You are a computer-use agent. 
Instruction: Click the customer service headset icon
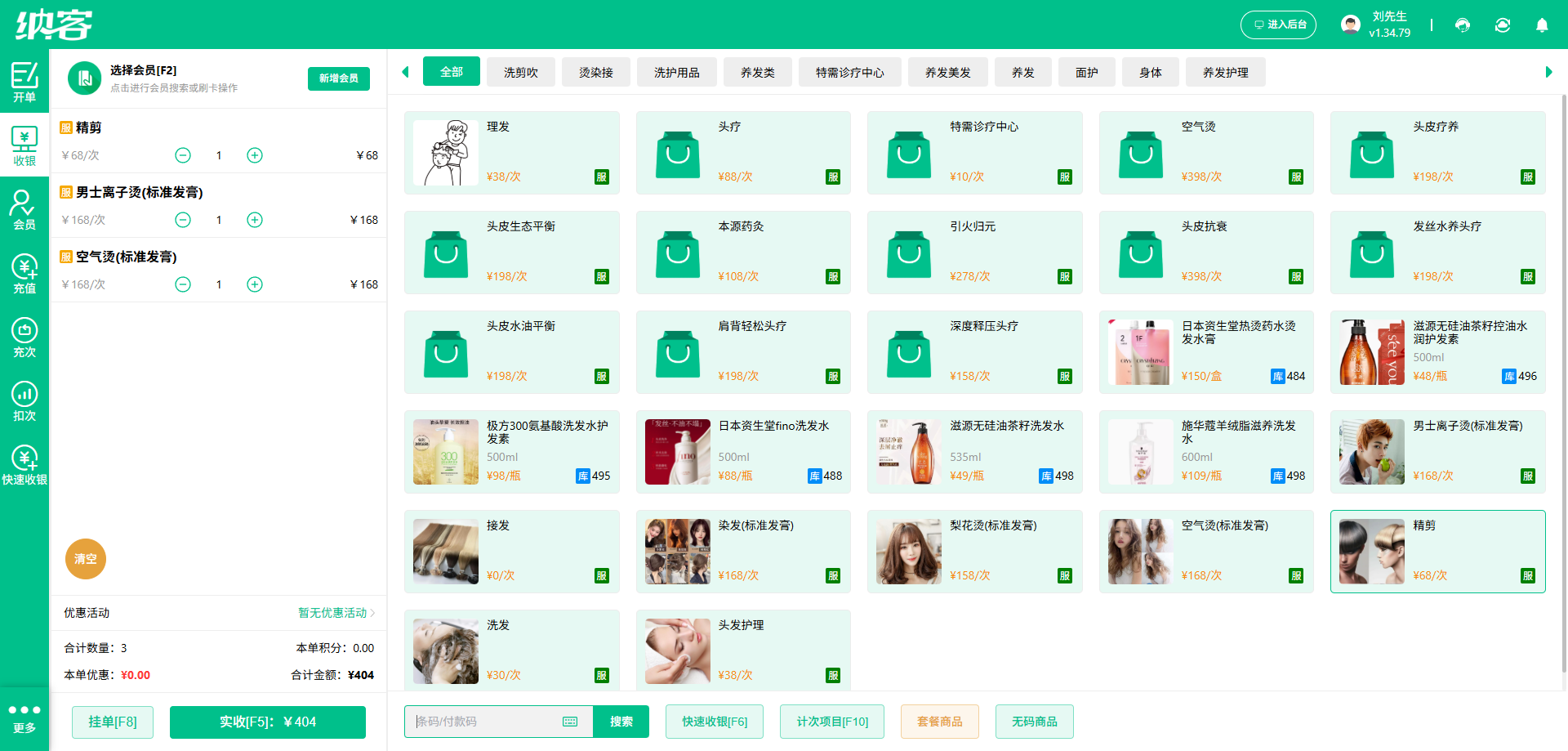point(1463,25)
